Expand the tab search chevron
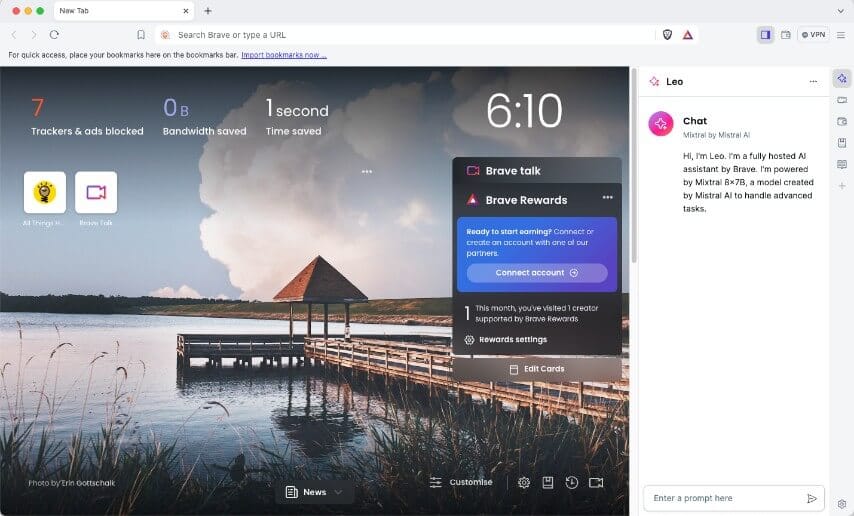This screenshot has width=854, height=516. (840, 11)
